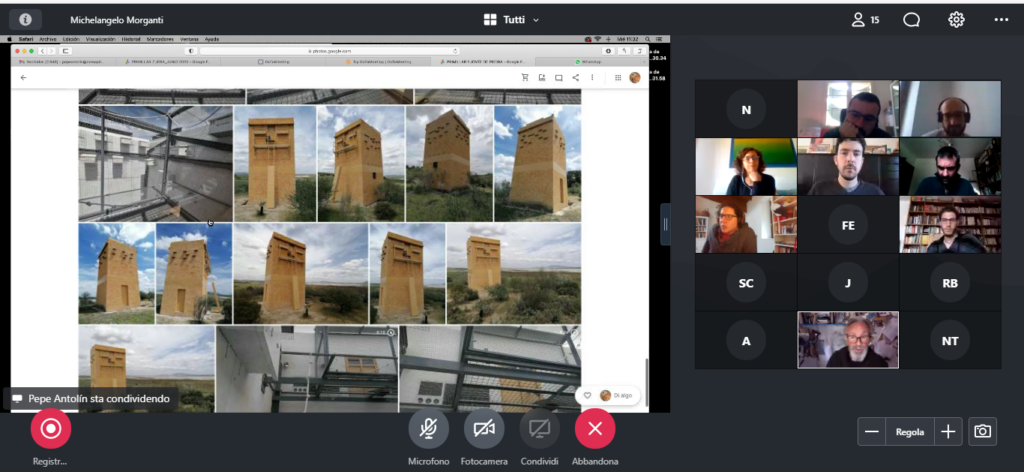Expand the Tutti view dropdown

coord(512,20)
